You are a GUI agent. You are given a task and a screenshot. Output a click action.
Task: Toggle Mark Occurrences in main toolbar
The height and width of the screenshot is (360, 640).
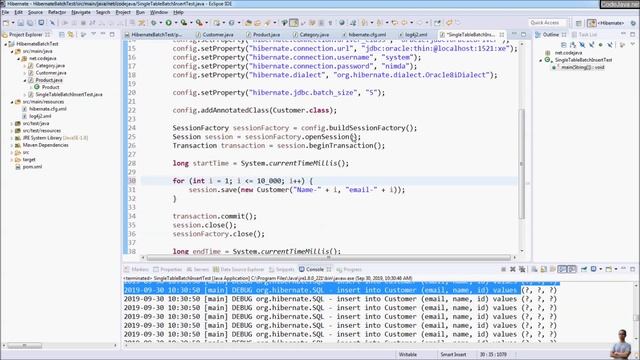tap(294, 23)
